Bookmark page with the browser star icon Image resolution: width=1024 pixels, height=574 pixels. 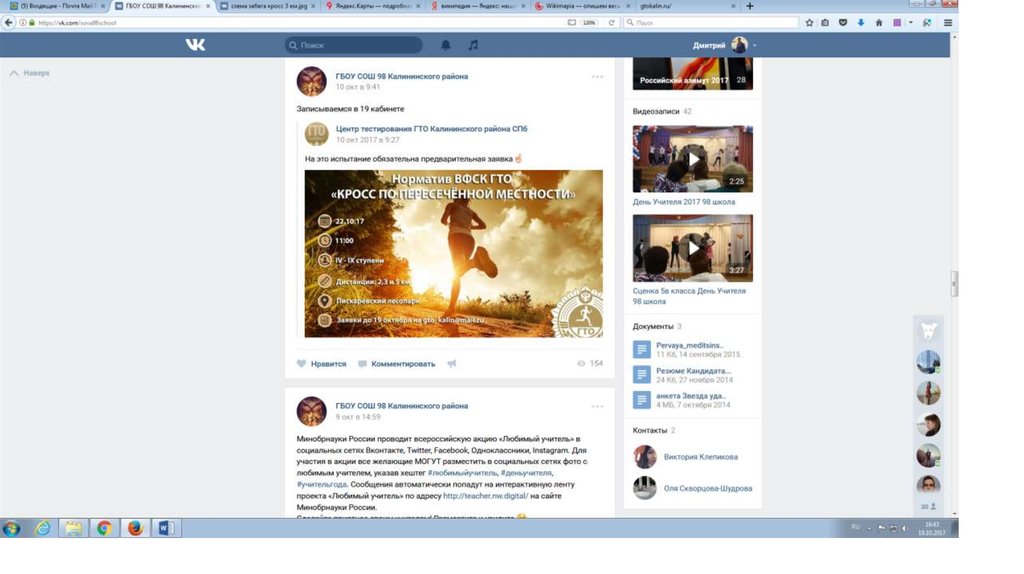click(x=809, y=22)
